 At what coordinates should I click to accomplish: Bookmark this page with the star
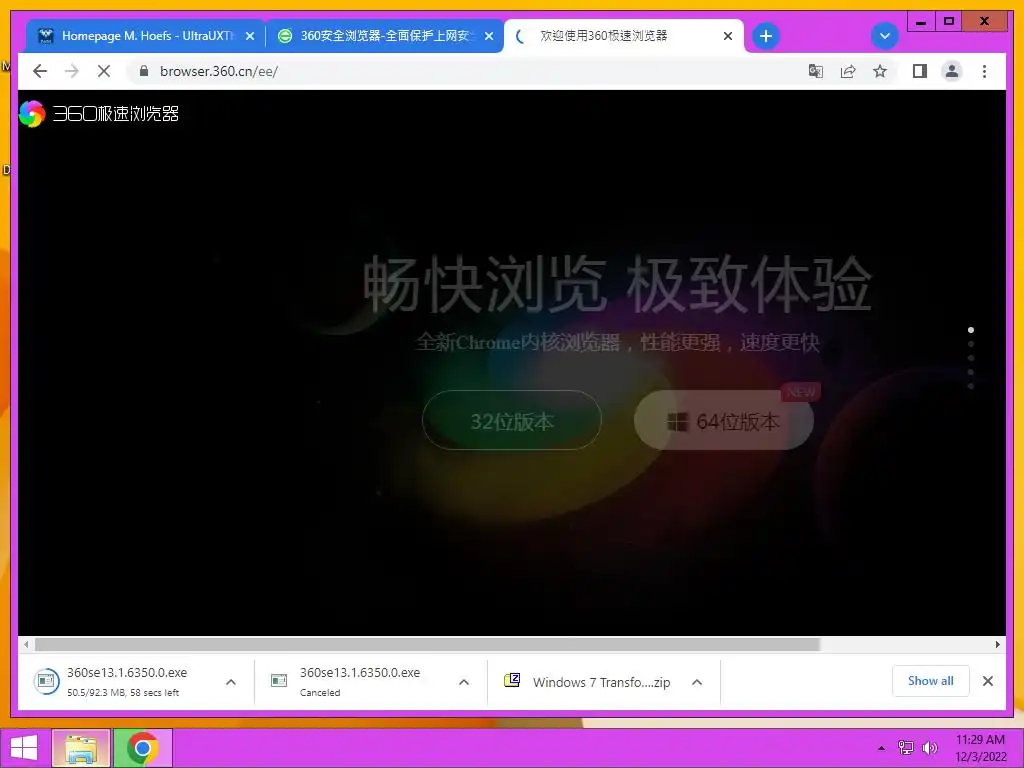point(880,71)
